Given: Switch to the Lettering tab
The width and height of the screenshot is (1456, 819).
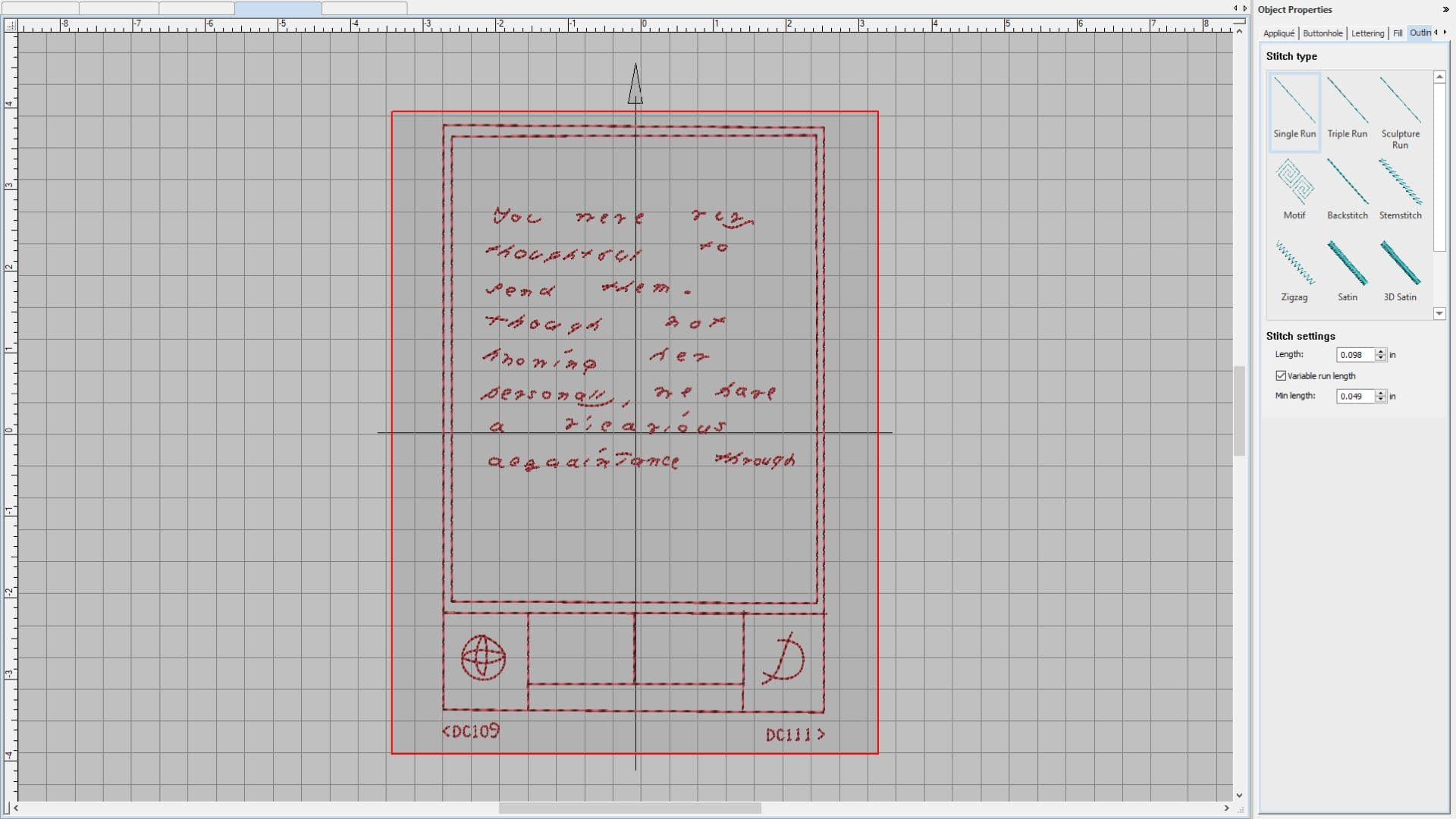Looking at the screenshot, I should pos(1367,33).
